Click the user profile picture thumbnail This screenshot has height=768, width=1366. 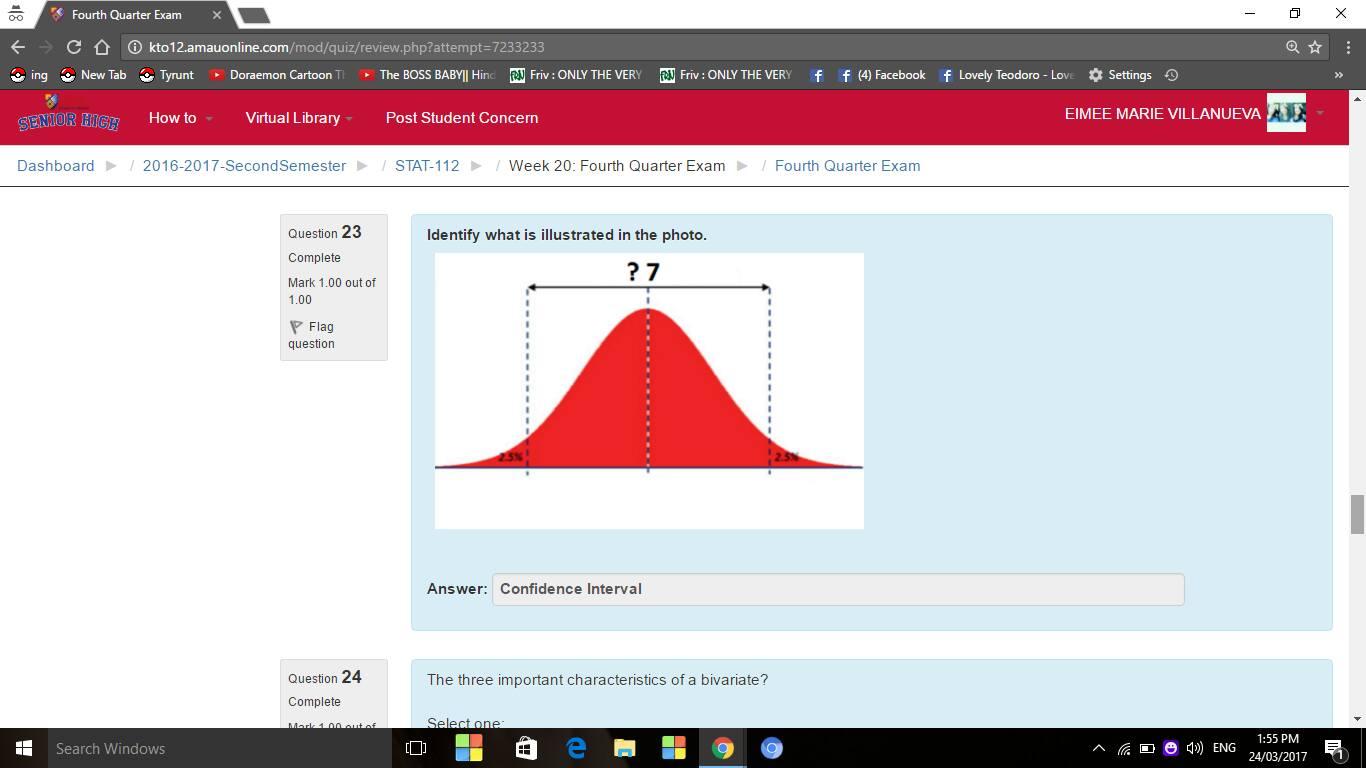(1286, 113)
